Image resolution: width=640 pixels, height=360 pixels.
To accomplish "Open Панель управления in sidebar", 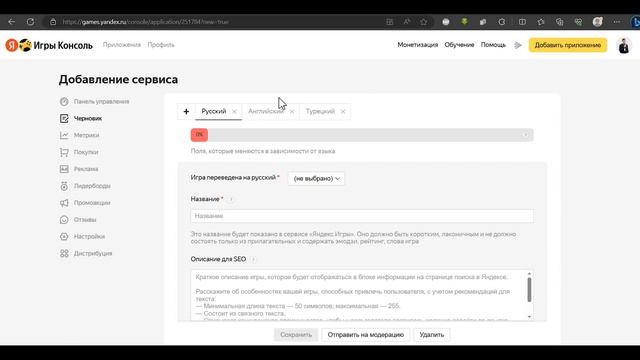I will point(95,102).
